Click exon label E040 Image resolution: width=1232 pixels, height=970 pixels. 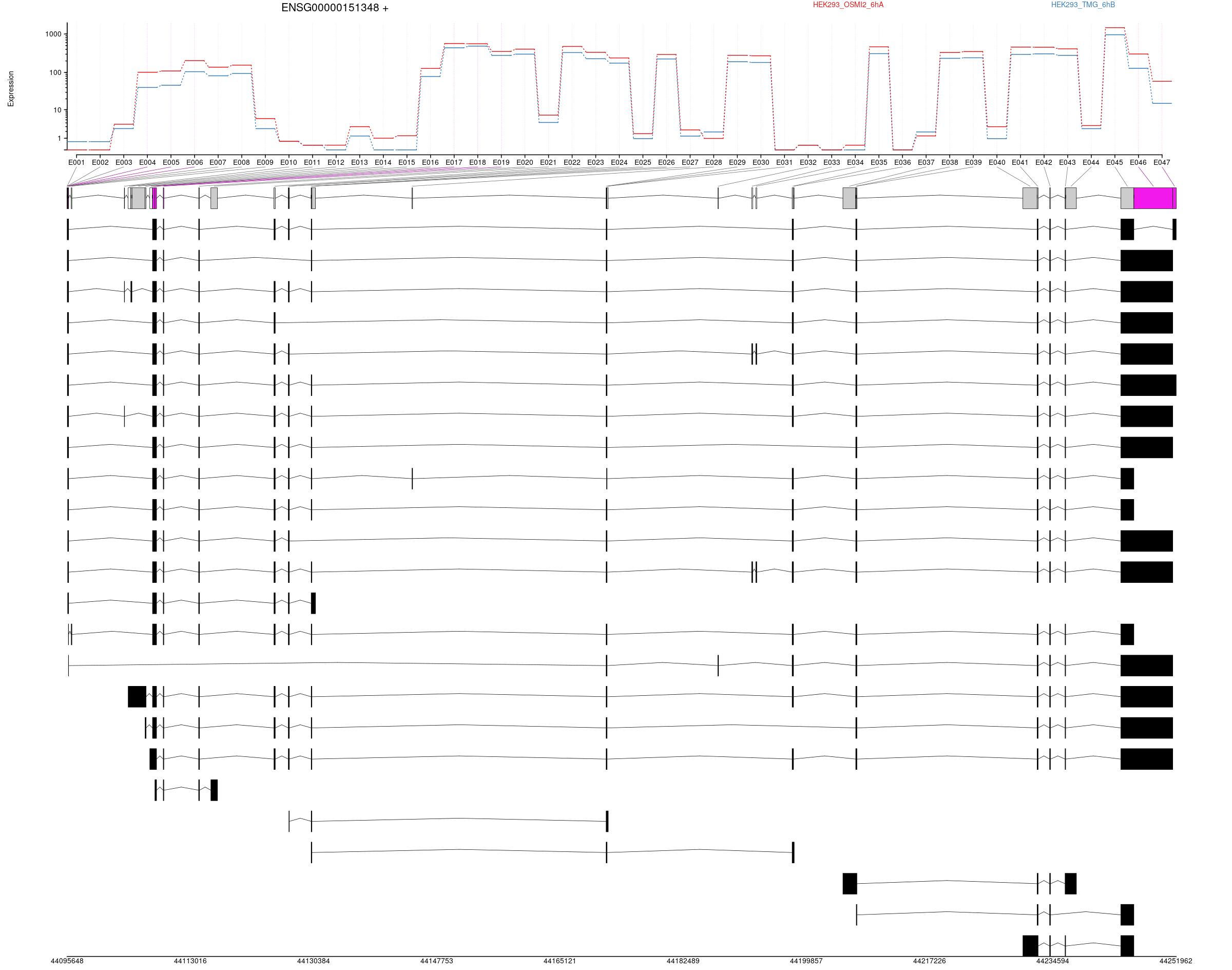(997, 162)
